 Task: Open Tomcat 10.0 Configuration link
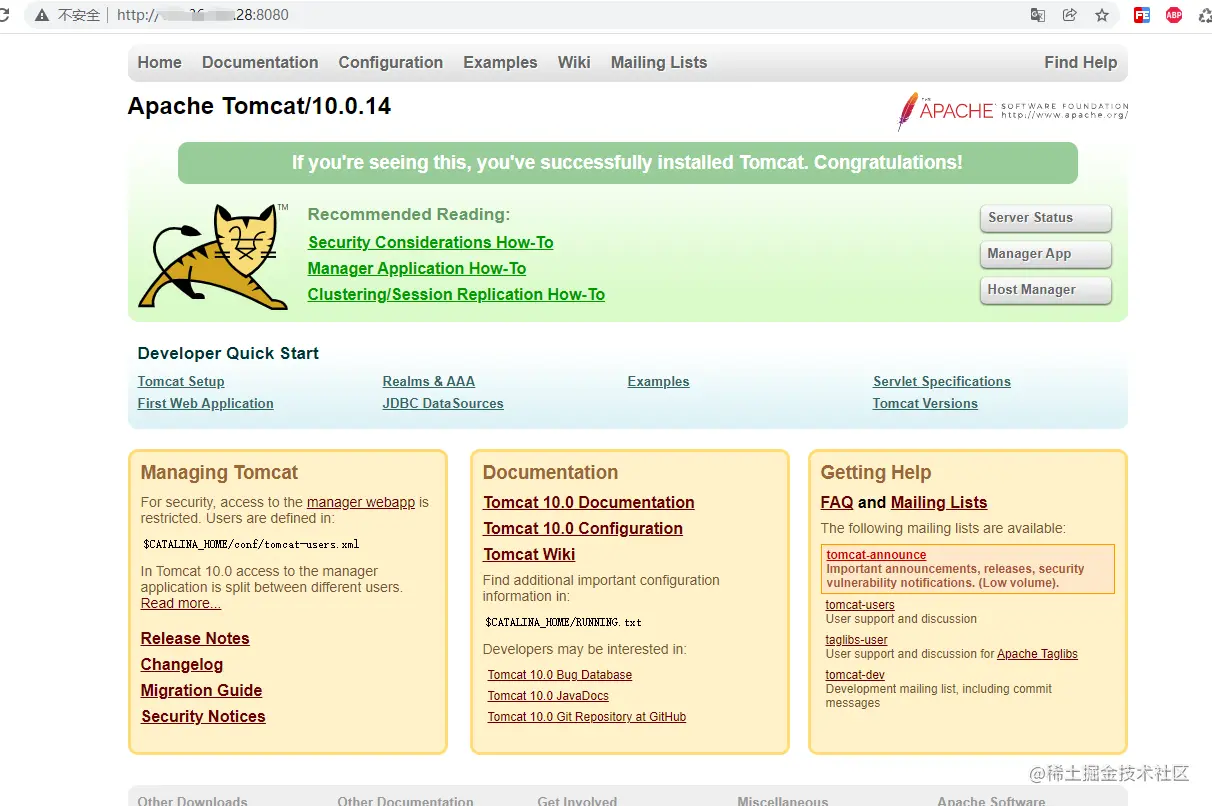(583, 528)
